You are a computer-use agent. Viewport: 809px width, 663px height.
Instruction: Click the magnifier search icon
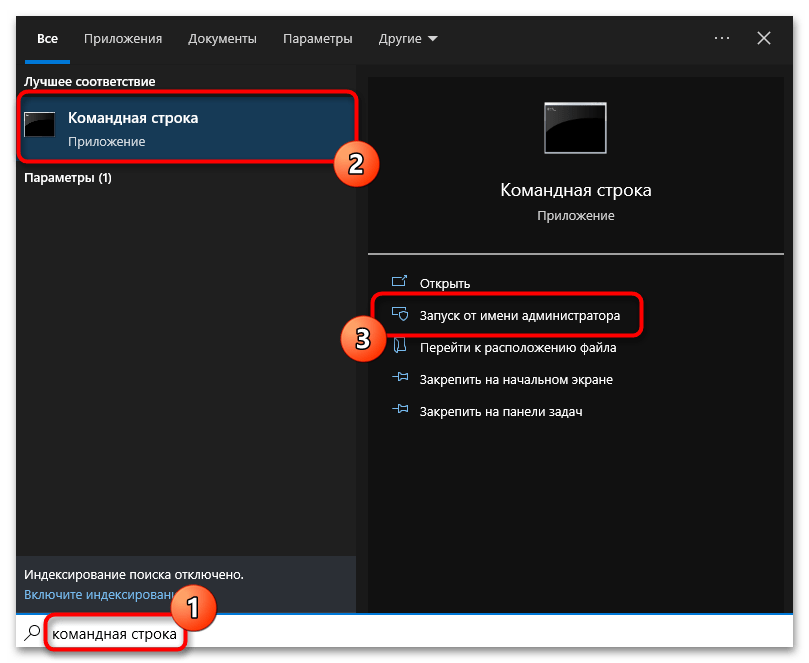pyautogui.click(x=32, y=633)
